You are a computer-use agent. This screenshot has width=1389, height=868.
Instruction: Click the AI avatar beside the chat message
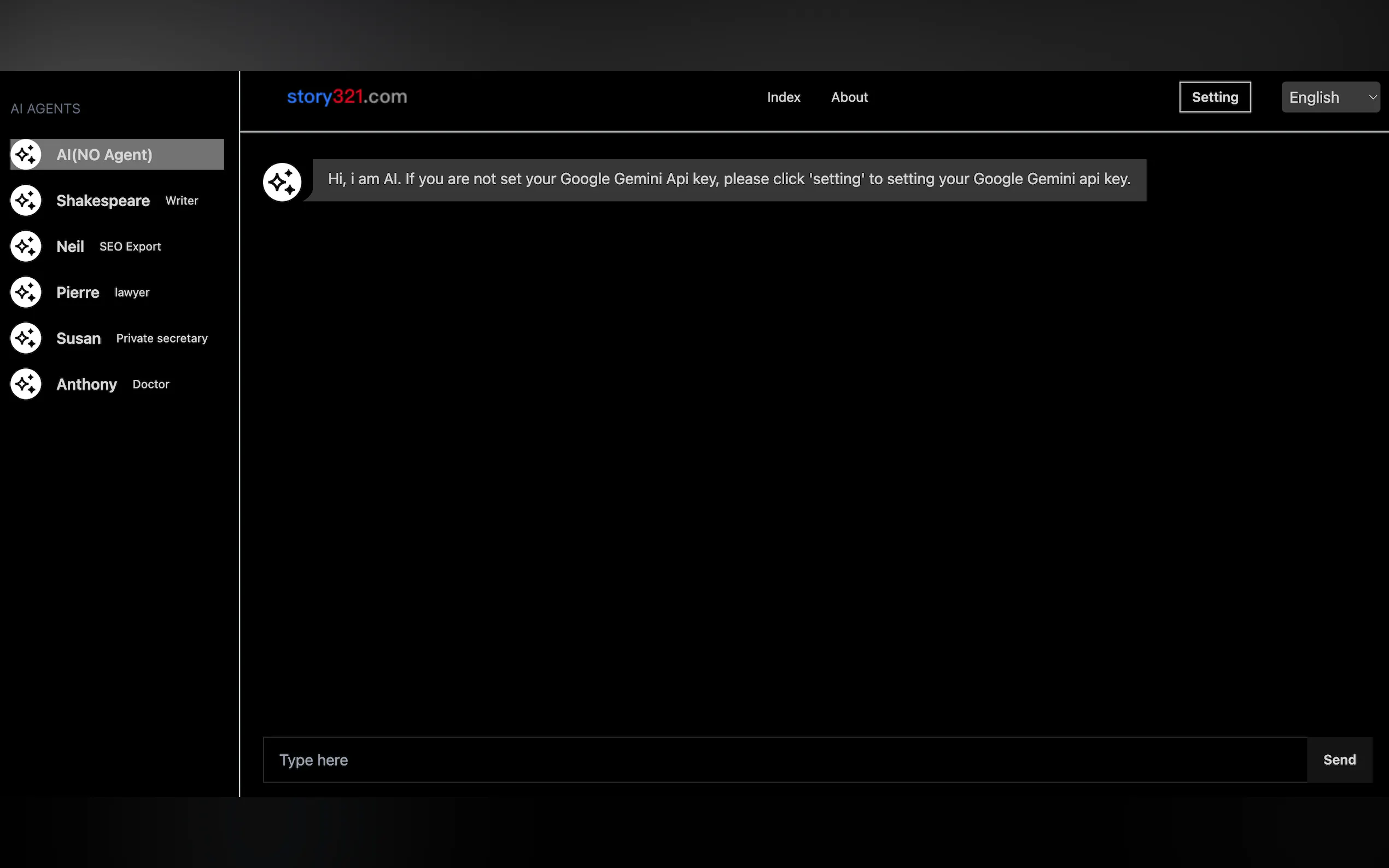coord(282,182)
